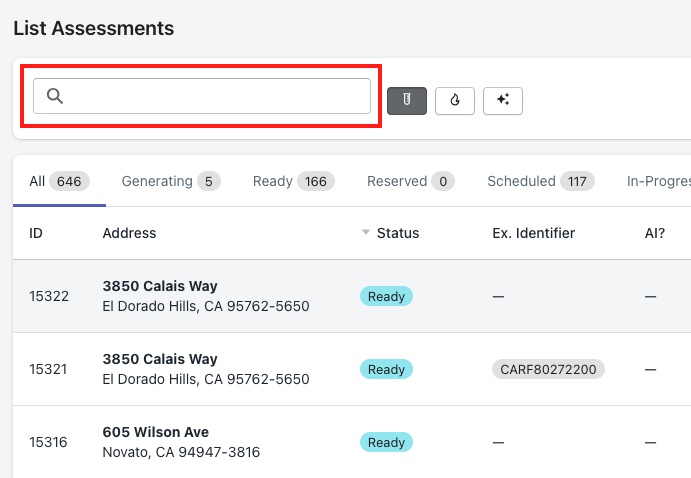Viewport: 691px width, 478px height.
Task: Click the List Assessments heading
Action: coord(93,28)
